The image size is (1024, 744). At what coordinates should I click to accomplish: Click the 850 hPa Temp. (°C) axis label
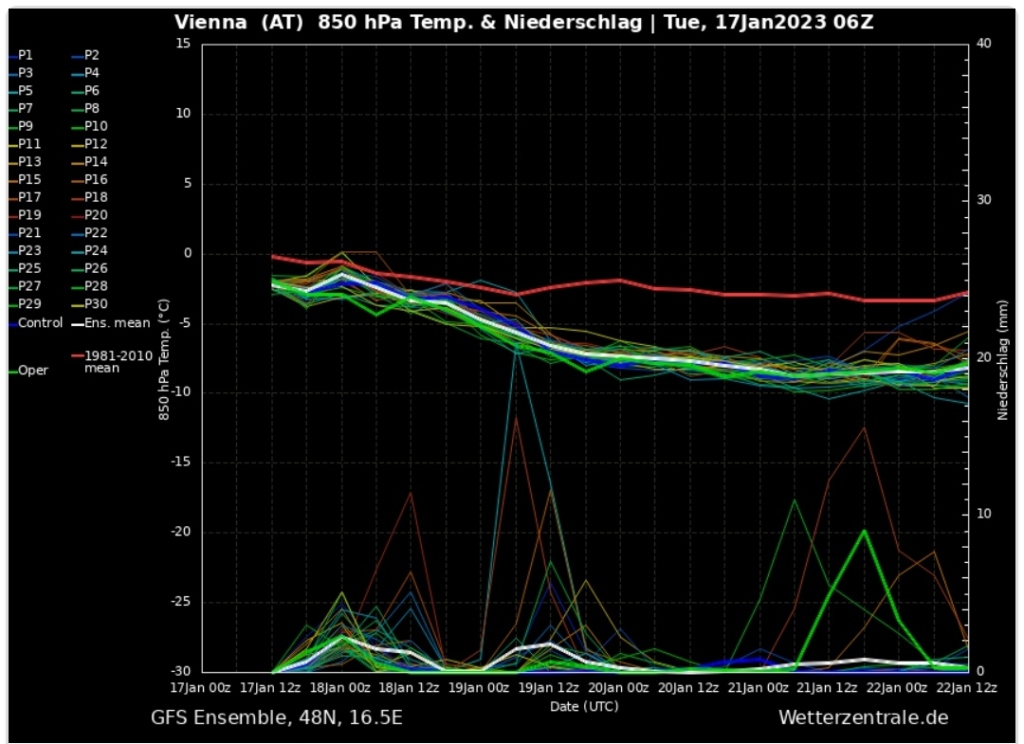(163, 357)
